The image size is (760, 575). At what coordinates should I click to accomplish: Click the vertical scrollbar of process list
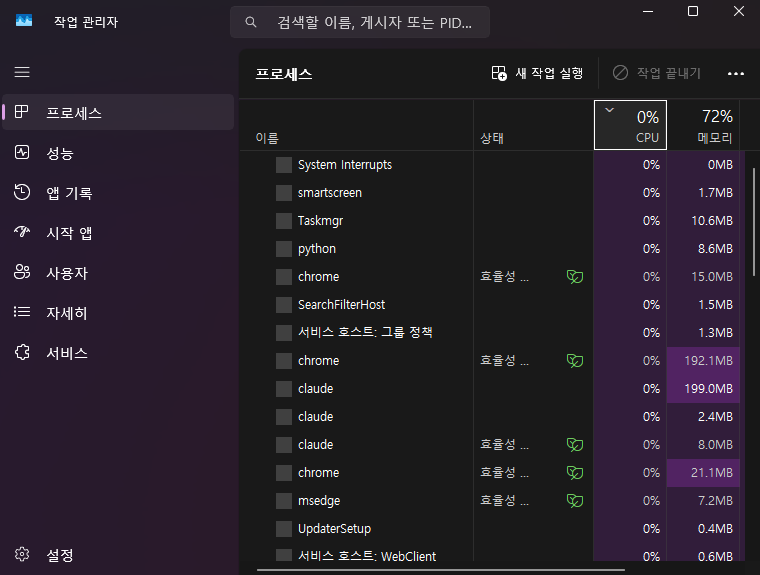(754, 222)
